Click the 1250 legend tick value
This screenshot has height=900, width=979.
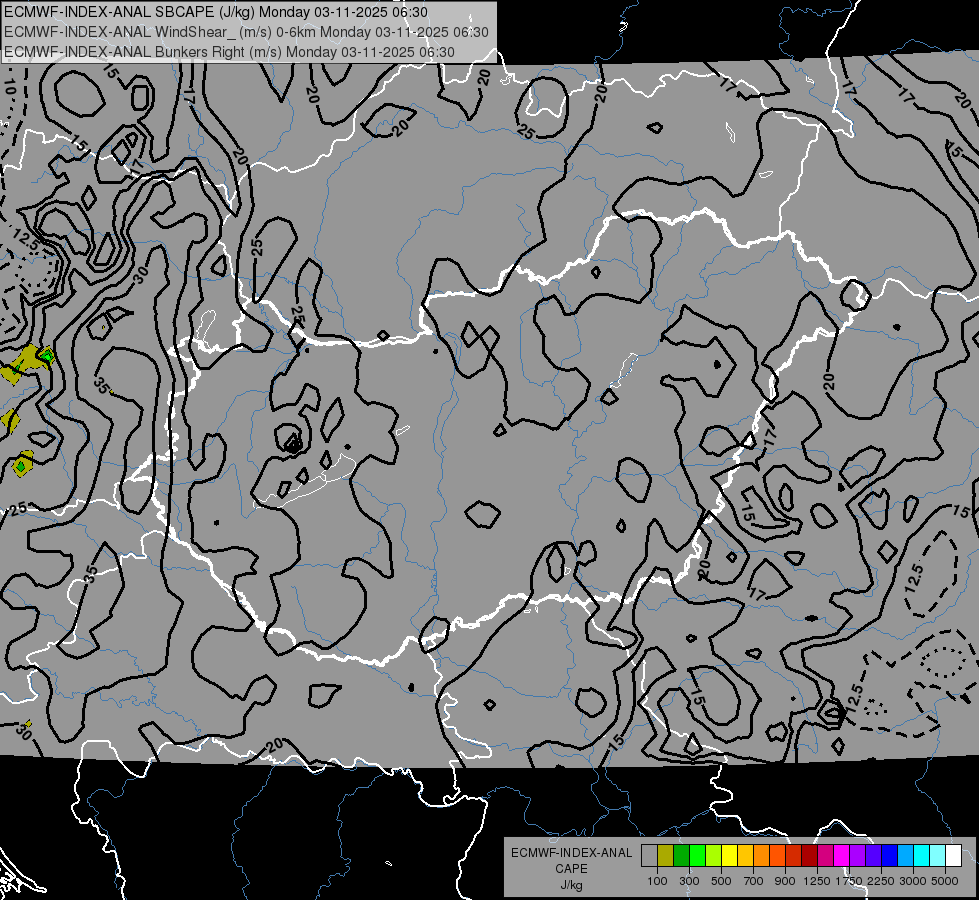tap(817, 881)
